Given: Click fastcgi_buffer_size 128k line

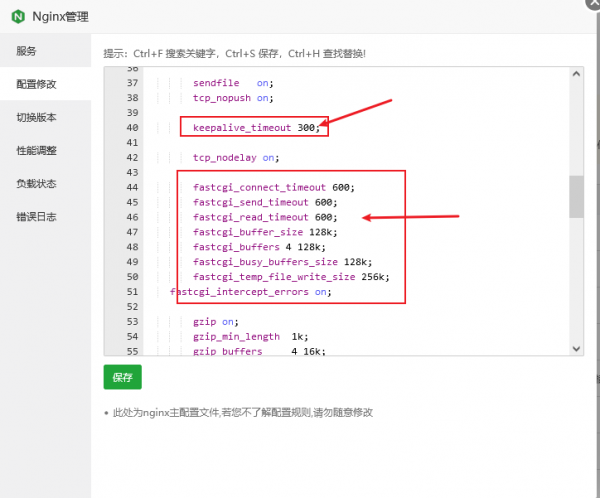Looking at the screenshot, I should (265, 232).
